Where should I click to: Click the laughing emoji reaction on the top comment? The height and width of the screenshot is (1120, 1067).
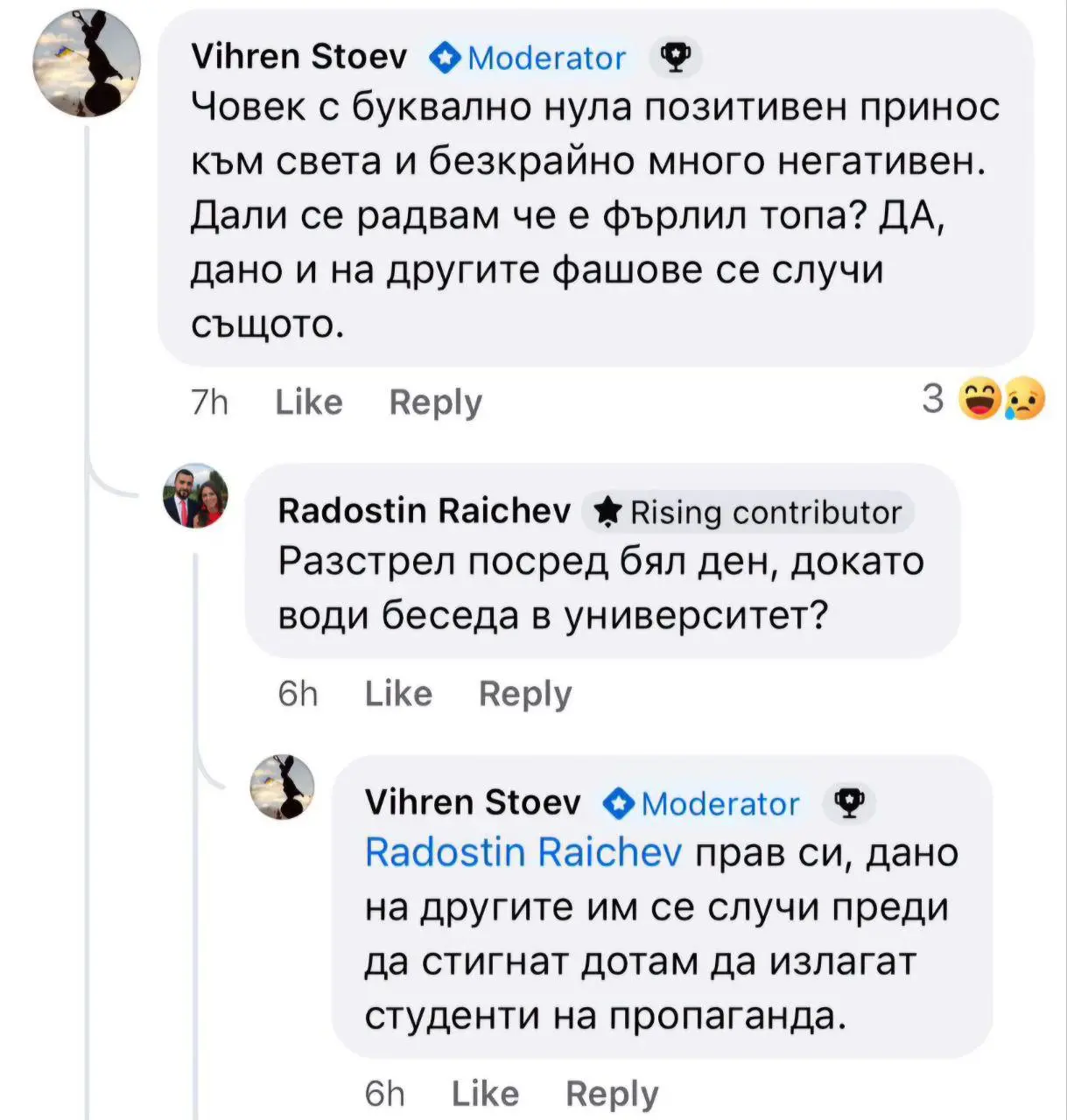pos(980,400)
